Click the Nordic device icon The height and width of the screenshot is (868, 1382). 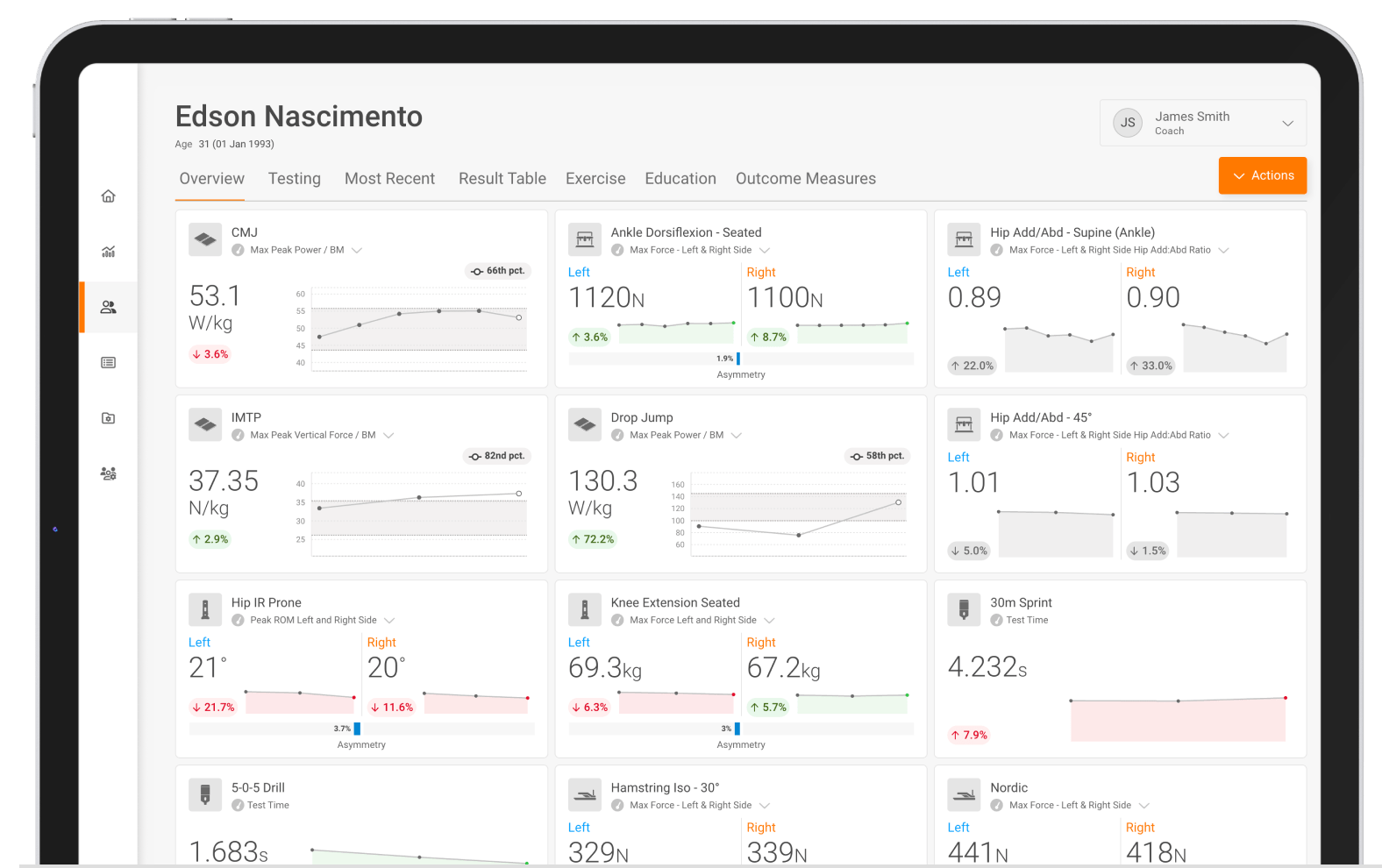964,794
